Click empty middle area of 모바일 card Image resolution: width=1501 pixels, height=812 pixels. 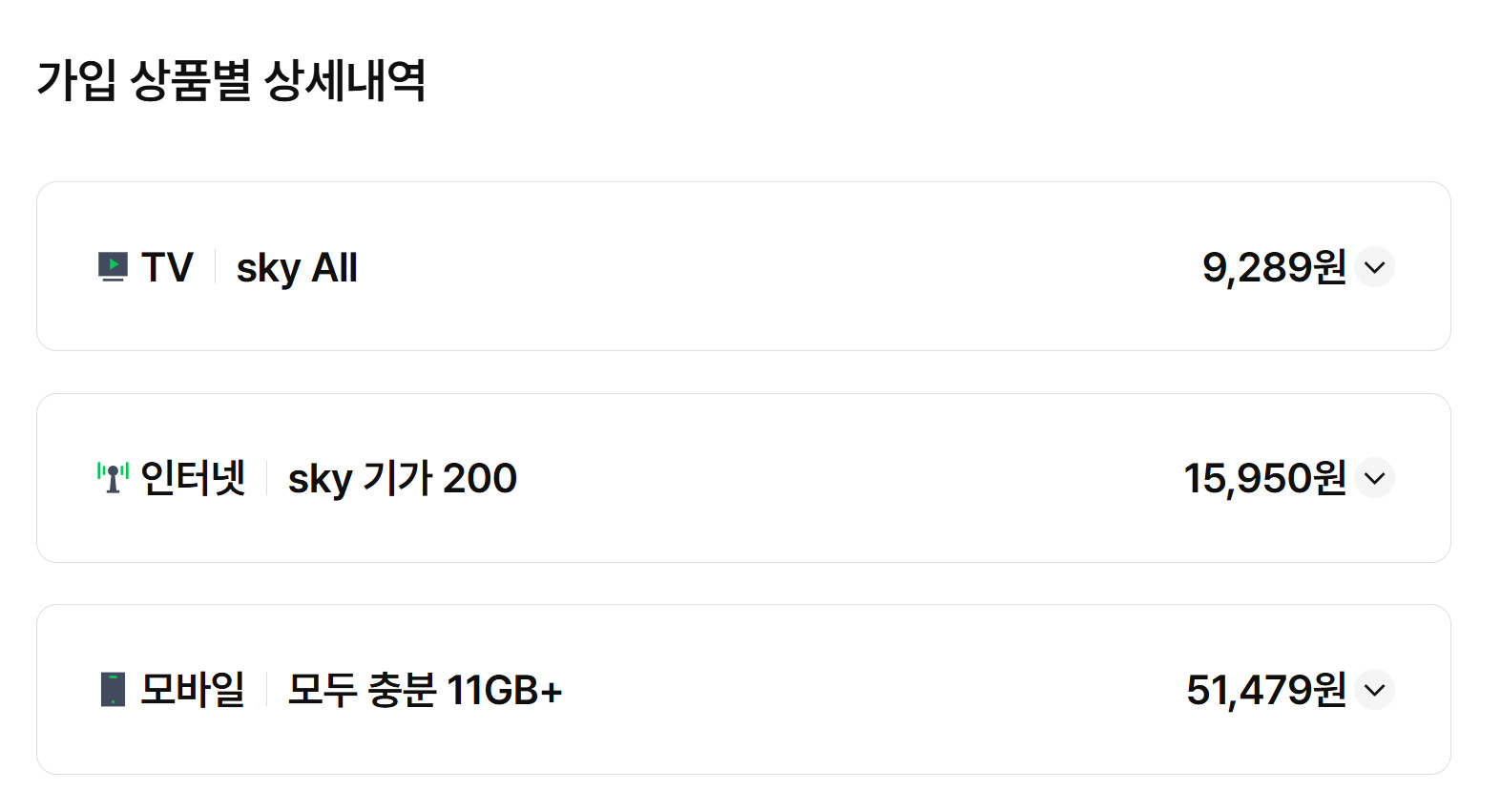(859, 690)
